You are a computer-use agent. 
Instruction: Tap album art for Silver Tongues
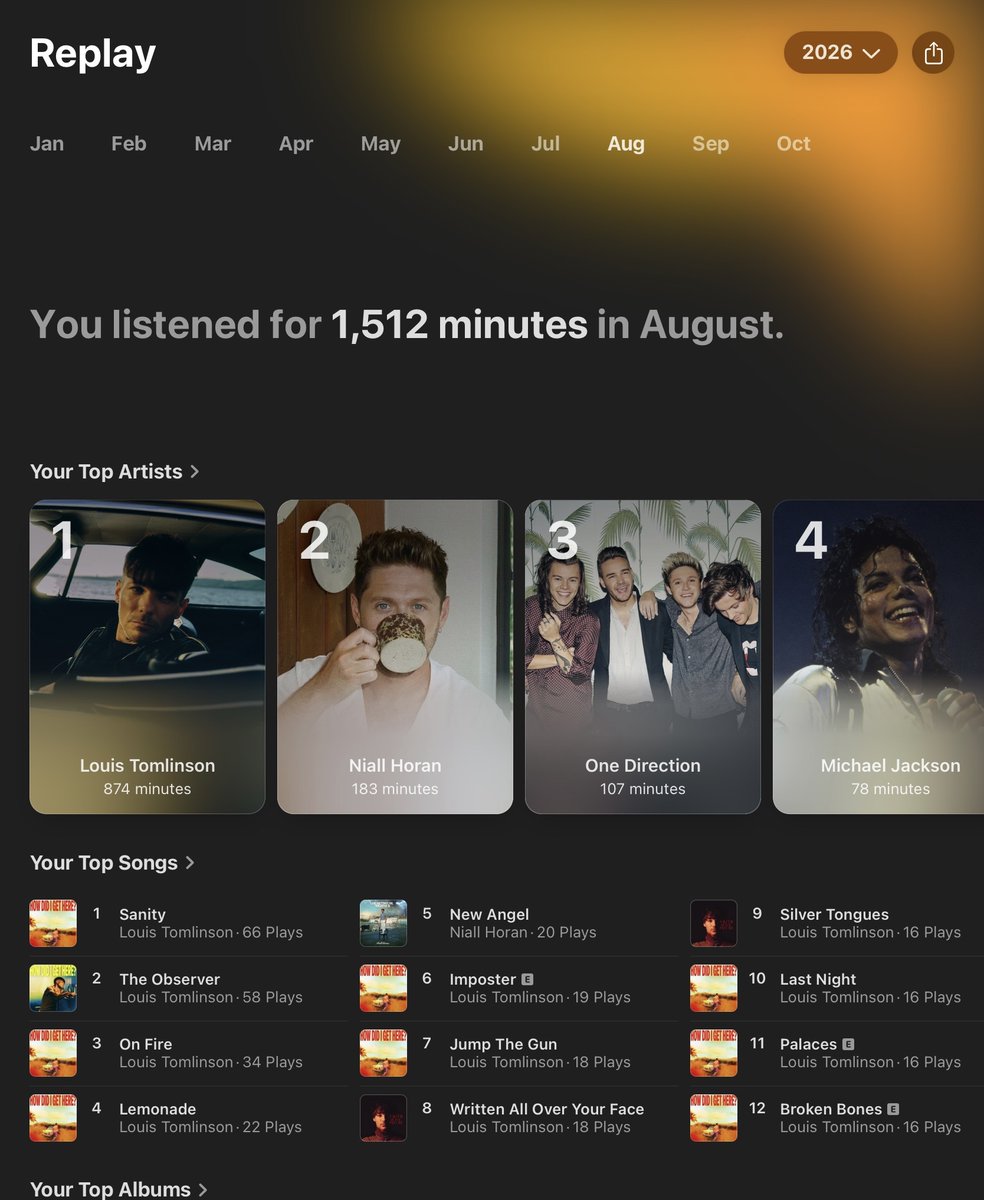714,923
